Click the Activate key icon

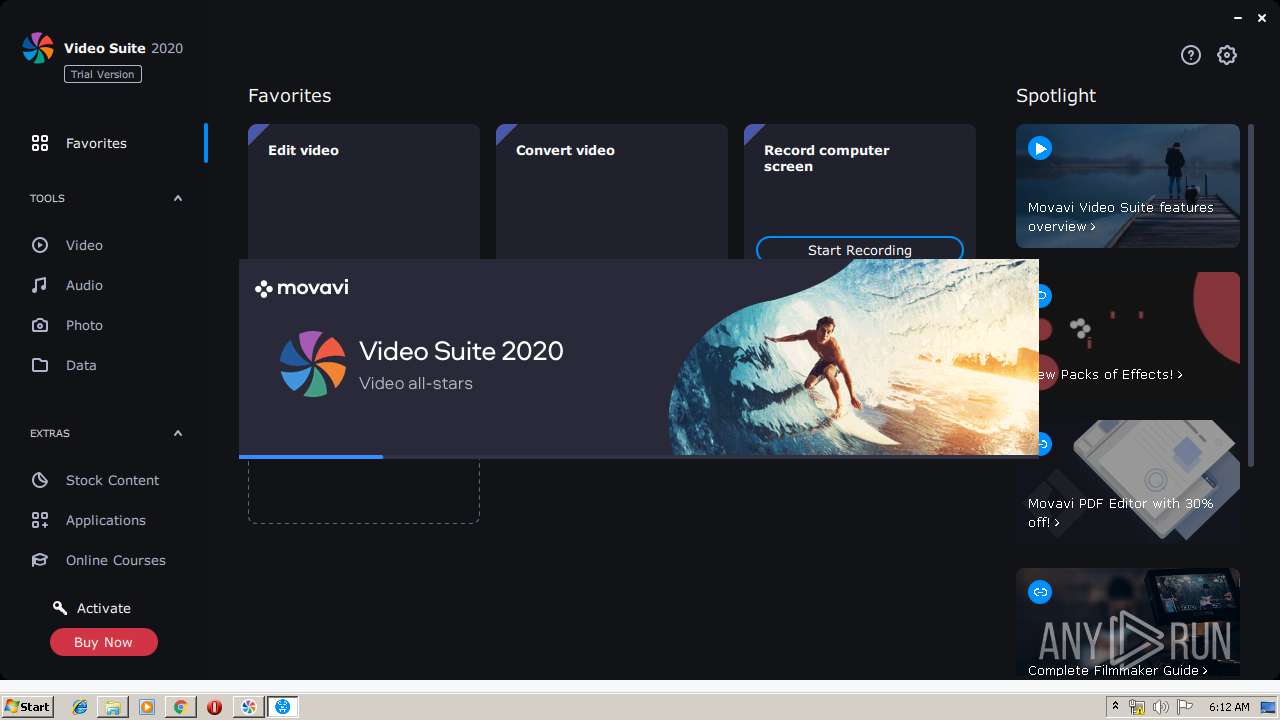[60, 608]
